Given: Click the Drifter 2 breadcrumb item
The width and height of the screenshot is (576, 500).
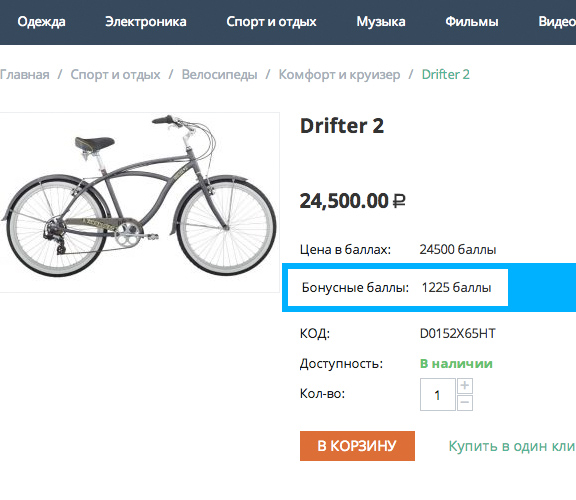Looking at the screenshot, I should coord(446,75).
